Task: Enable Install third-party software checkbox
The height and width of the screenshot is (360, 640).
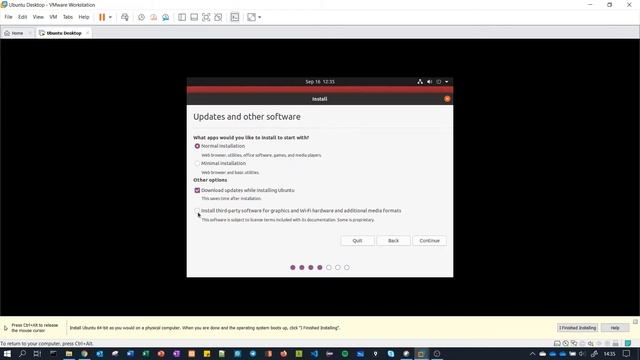Action: pyautogui.click(x=197, y=211)
